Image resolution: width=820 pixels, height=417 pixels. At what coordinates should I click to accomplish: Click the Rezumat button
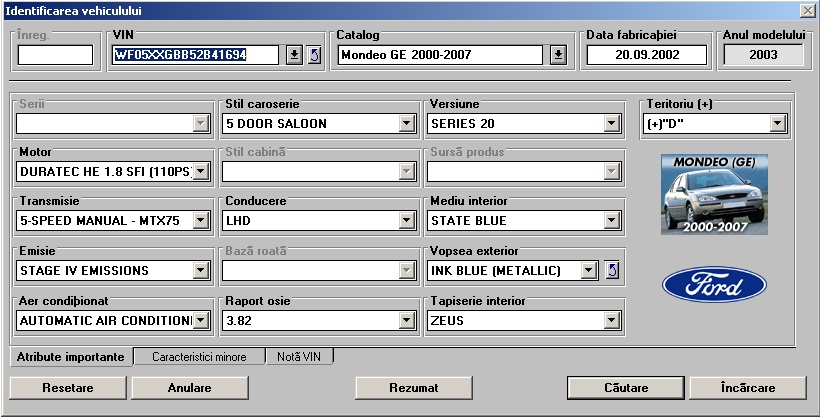pos(414,388)
